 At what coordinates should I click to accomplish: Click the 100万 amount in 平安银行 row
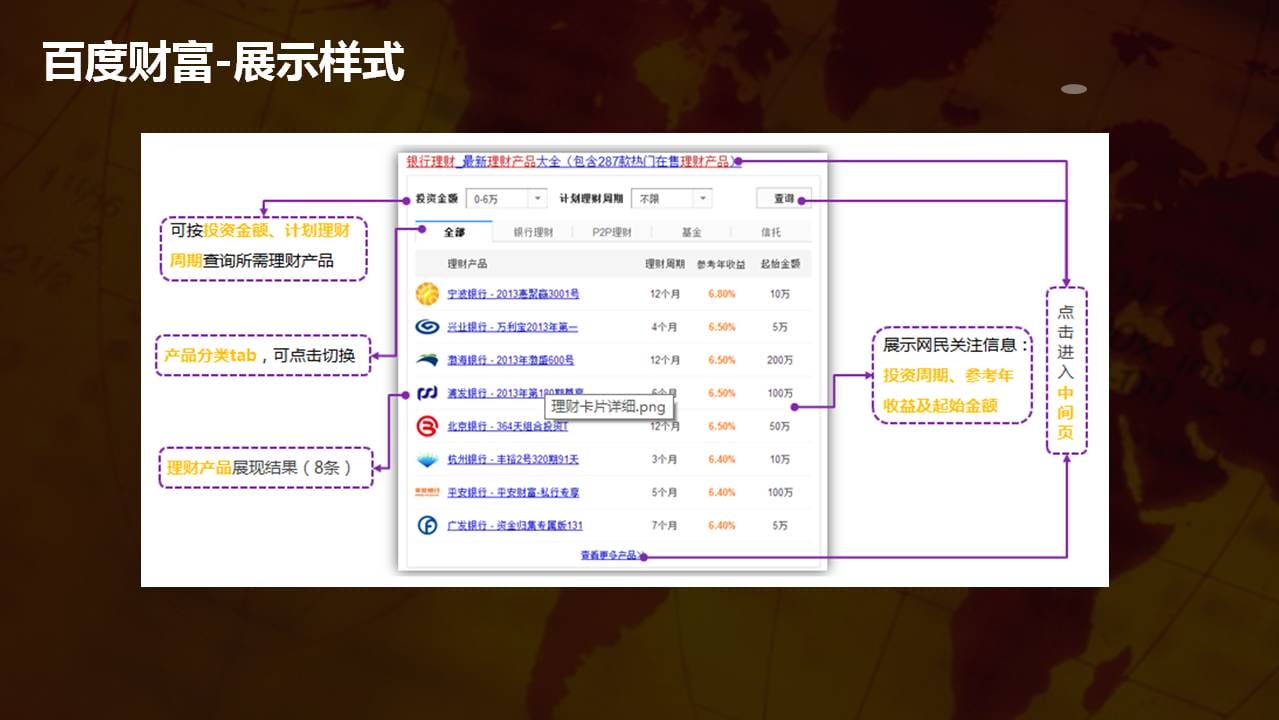point(780,492)
